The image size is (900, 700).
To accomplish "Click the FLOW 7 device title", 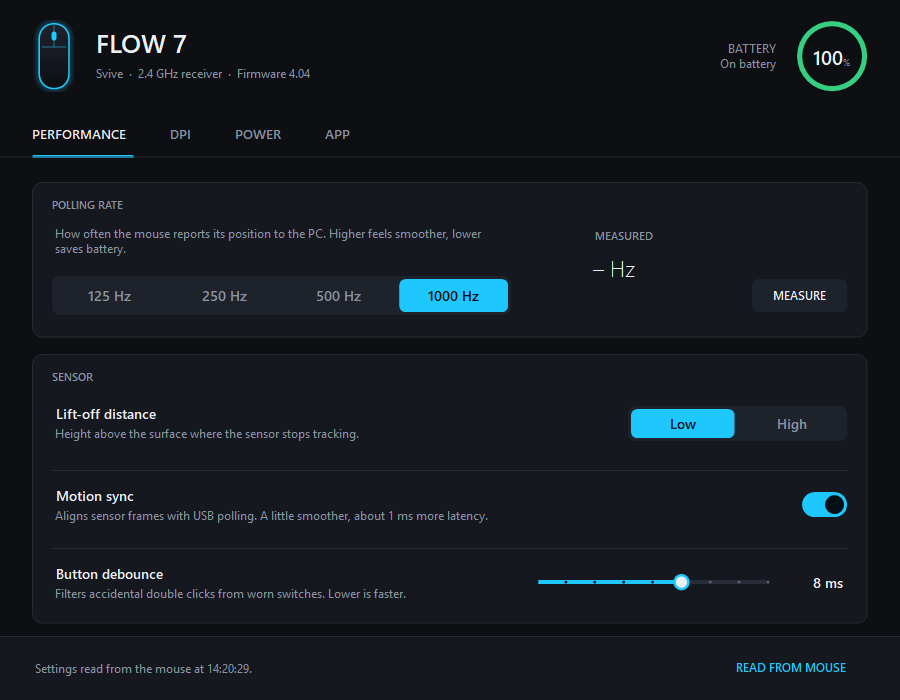I will point(141,44).
